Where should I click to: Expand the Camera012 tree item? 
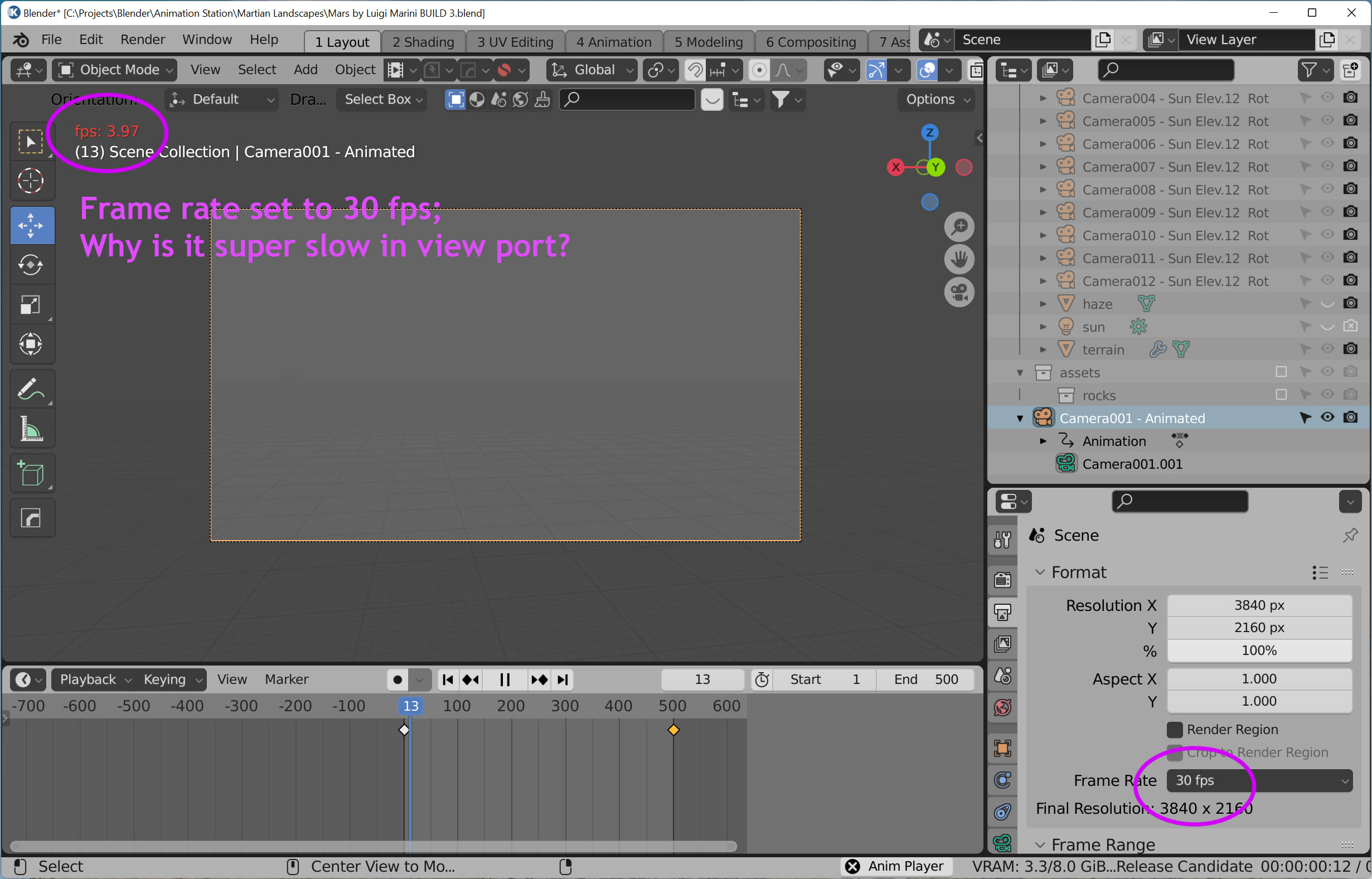1043,281
